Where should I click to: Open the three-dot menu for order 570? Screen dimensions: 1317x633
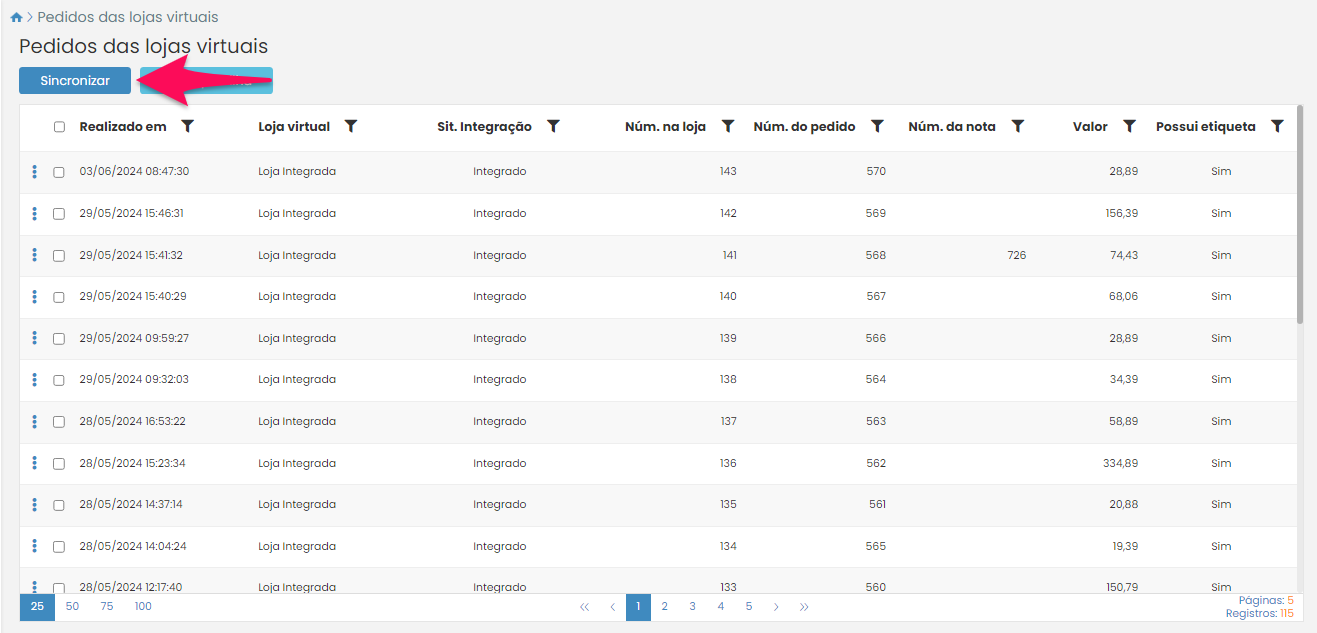[35, 172]
